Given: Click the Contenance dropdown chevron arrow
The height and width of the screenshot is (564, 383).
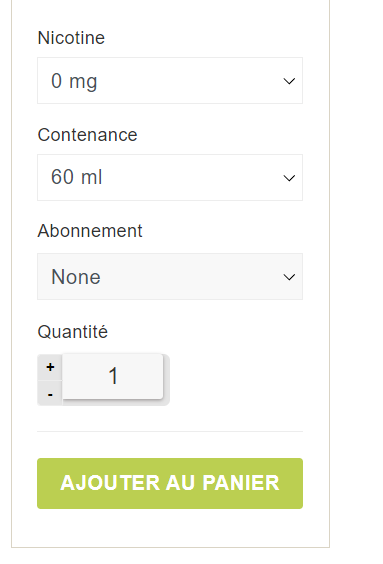Looking at the screenshot, I should pyautogui.click(x=289, y=178).
